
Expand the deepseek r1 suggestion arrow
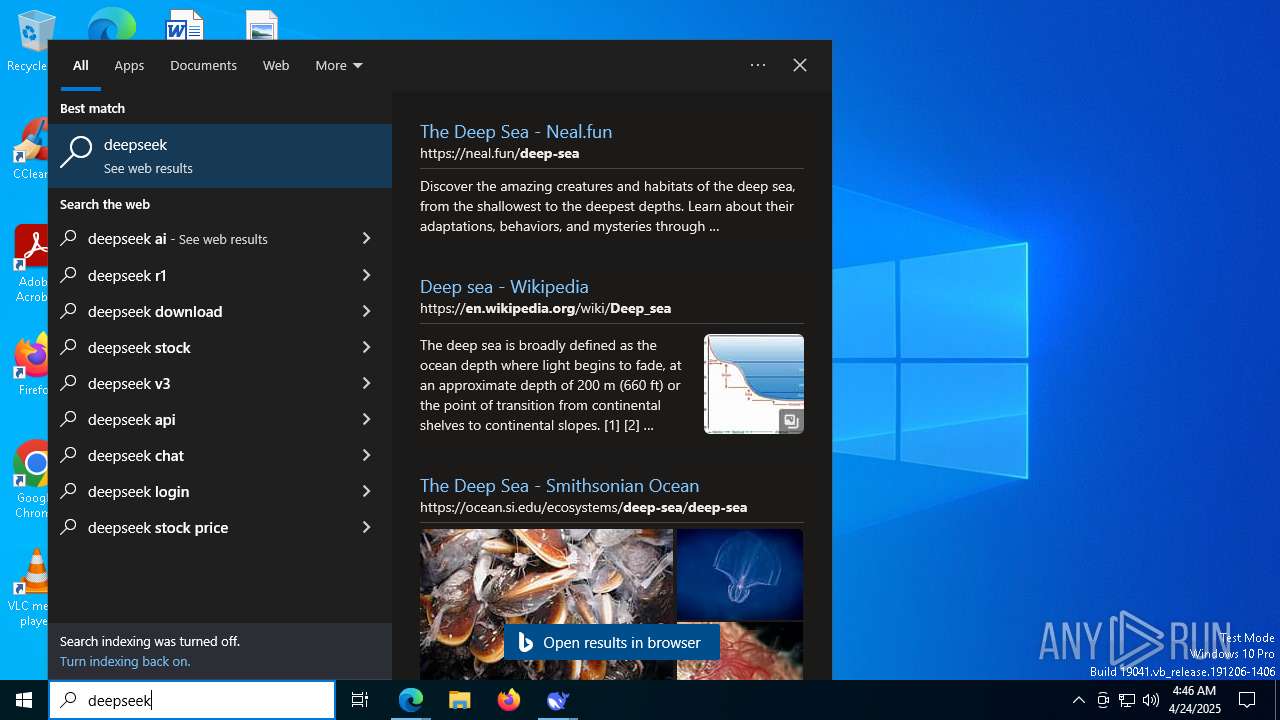(x=366, y=275)
